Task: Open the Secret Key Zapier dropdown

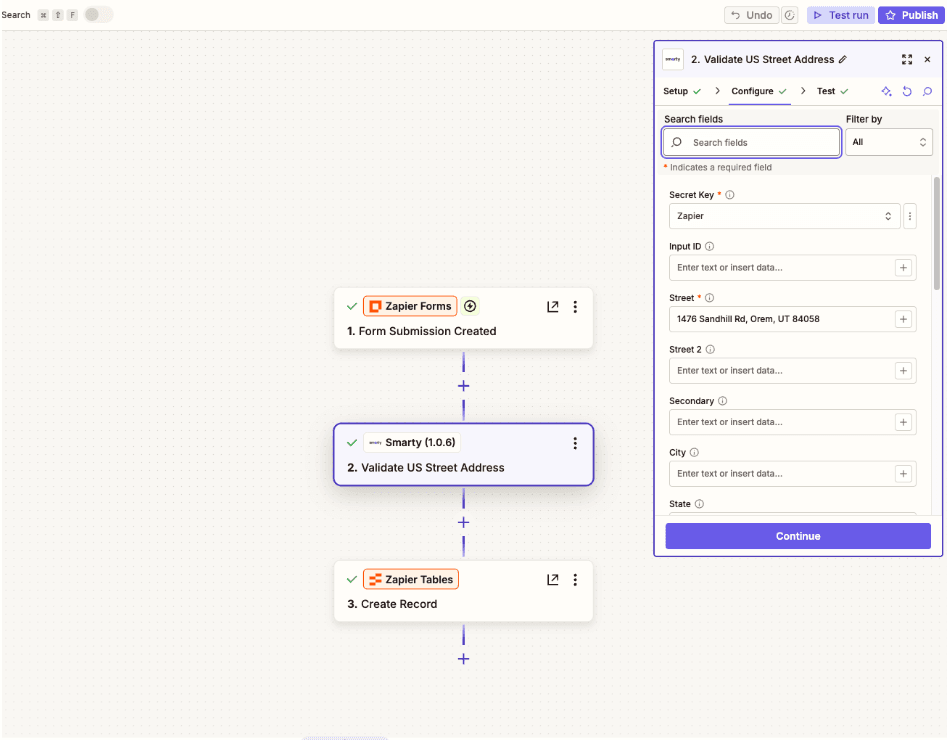Action: (784, 216)
